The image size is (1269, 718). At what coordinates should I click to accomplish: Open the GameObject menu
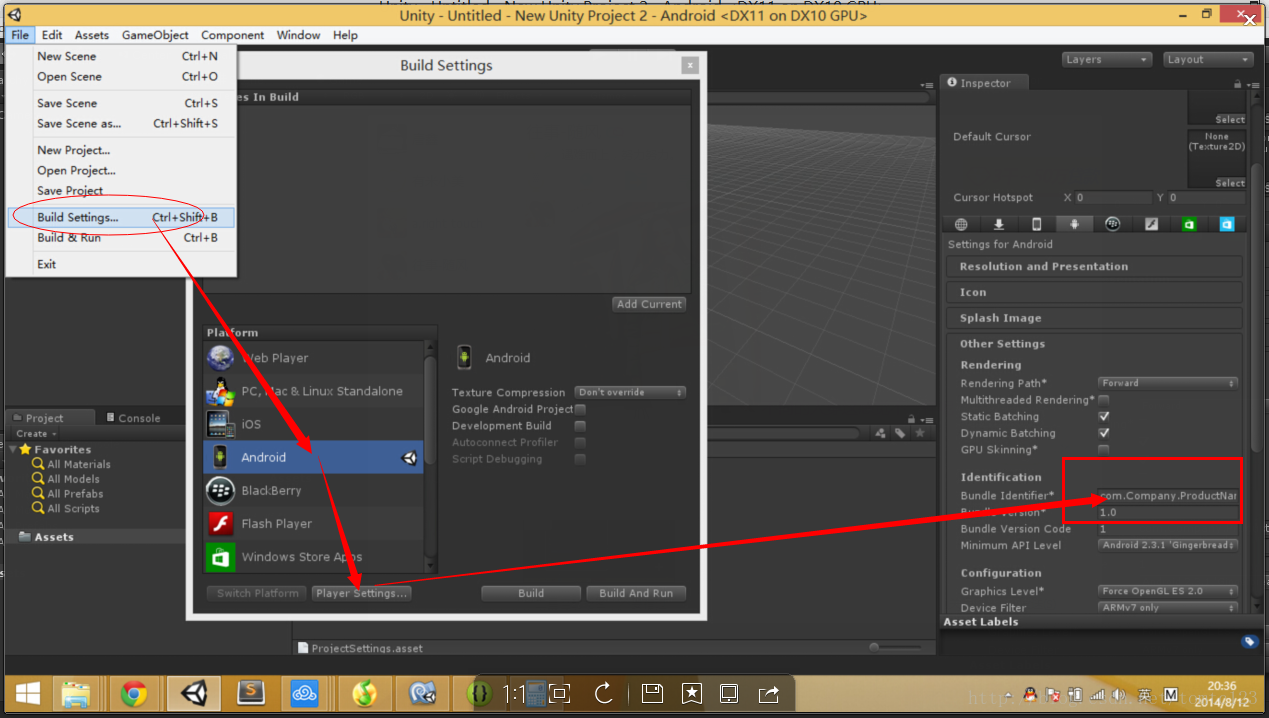[x=155, y=35]
